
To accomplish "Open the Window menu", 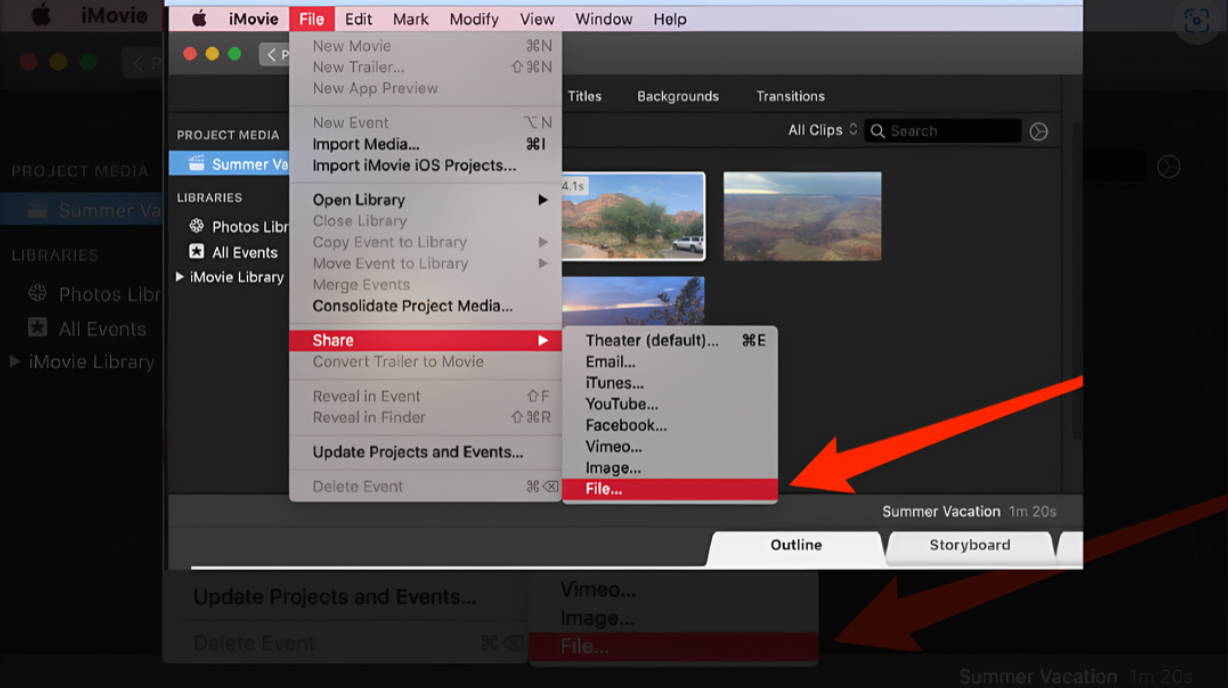I will click(x=604, y=19).
